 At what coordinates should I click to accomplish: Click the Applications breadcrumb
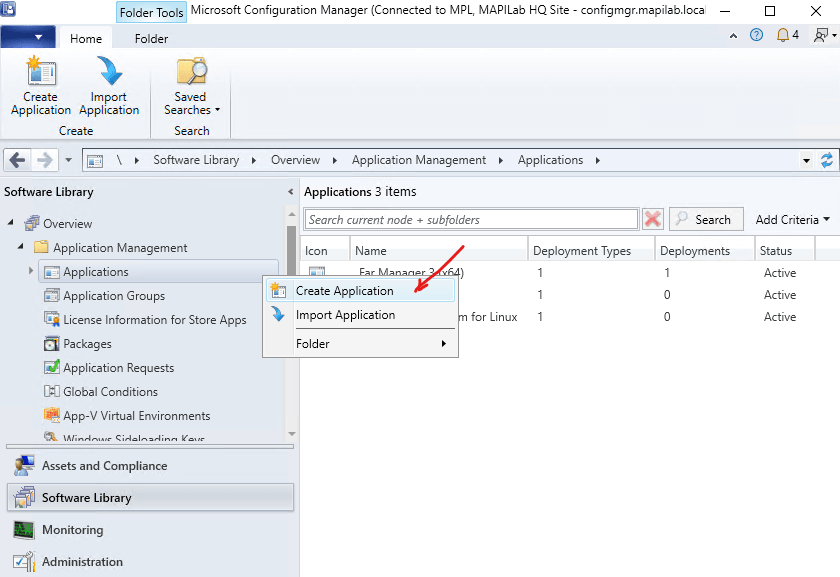[550, 160]
